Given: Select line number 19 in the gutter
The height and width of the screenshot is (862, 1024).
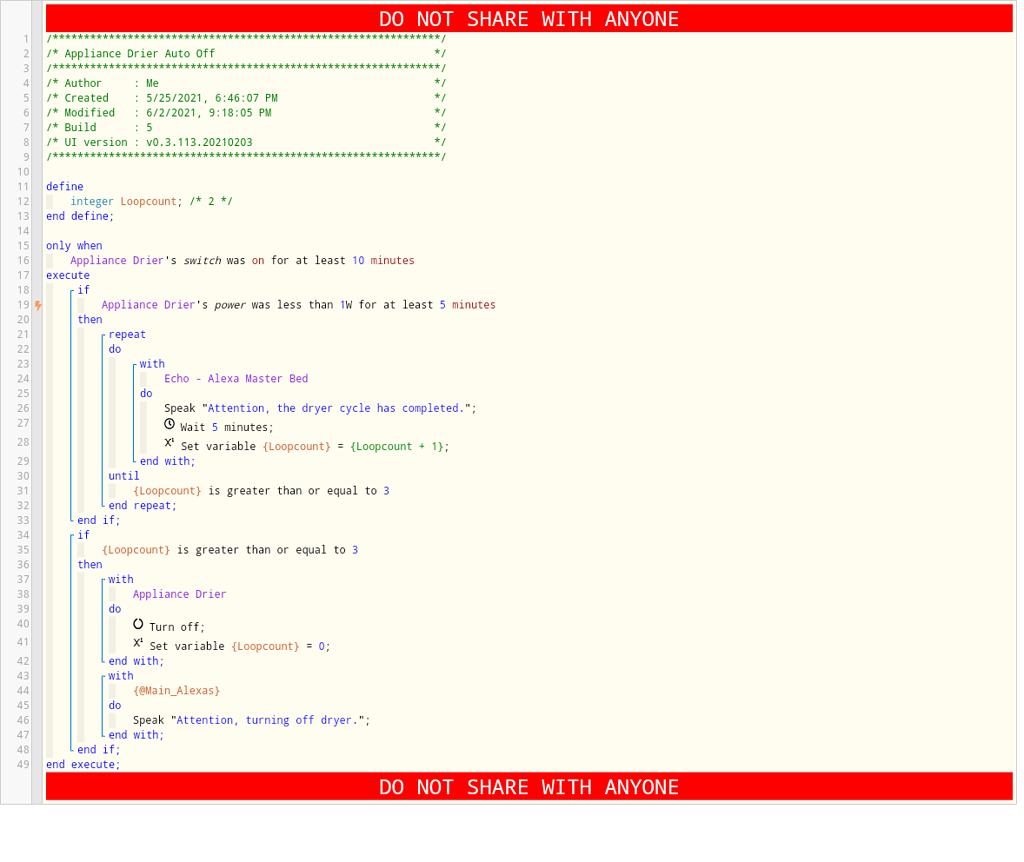Looking at the screenshot, I should 23,304.
